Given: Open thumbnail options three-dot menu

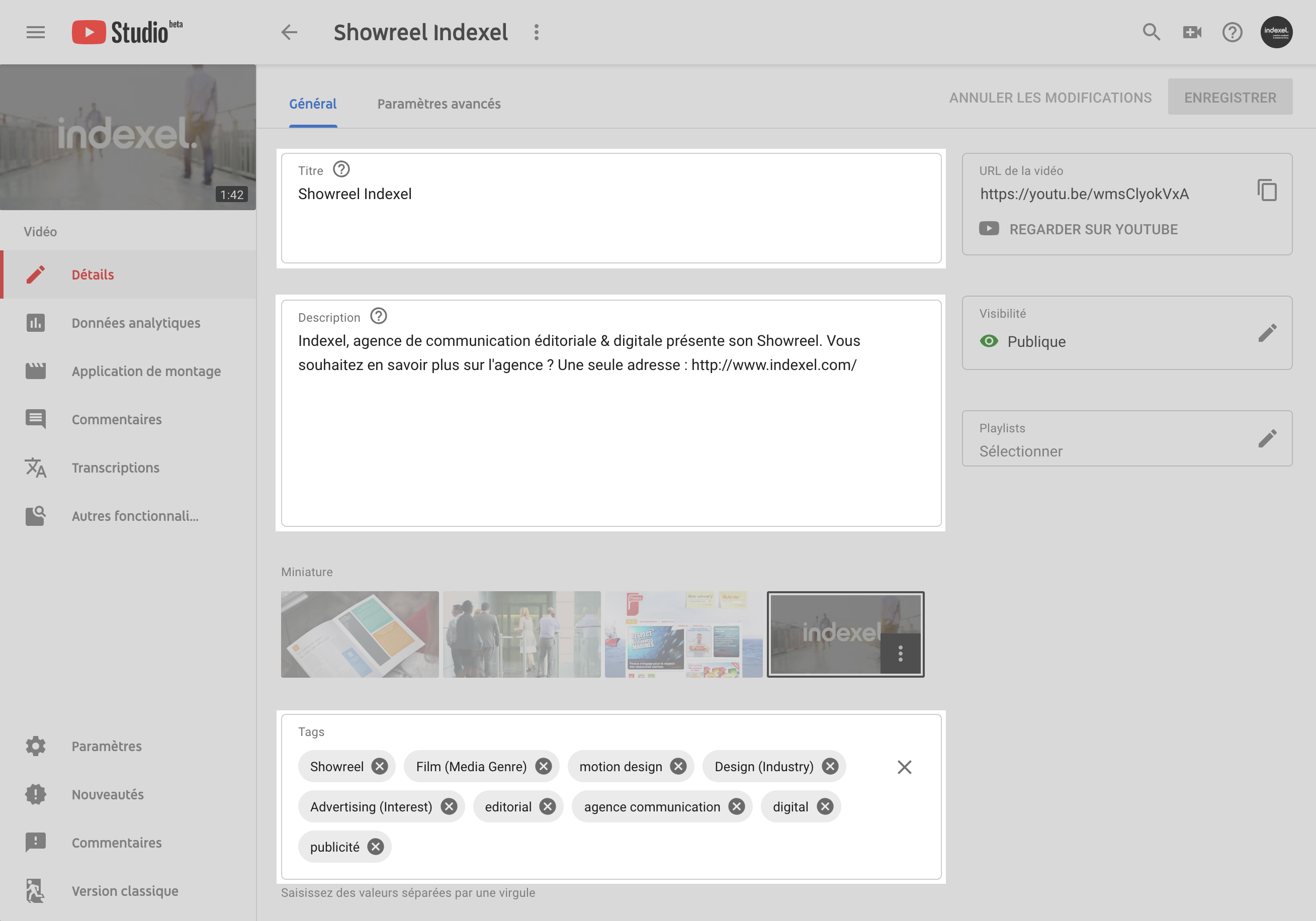Looking at the screenshot, I should (x=901, y=654).
